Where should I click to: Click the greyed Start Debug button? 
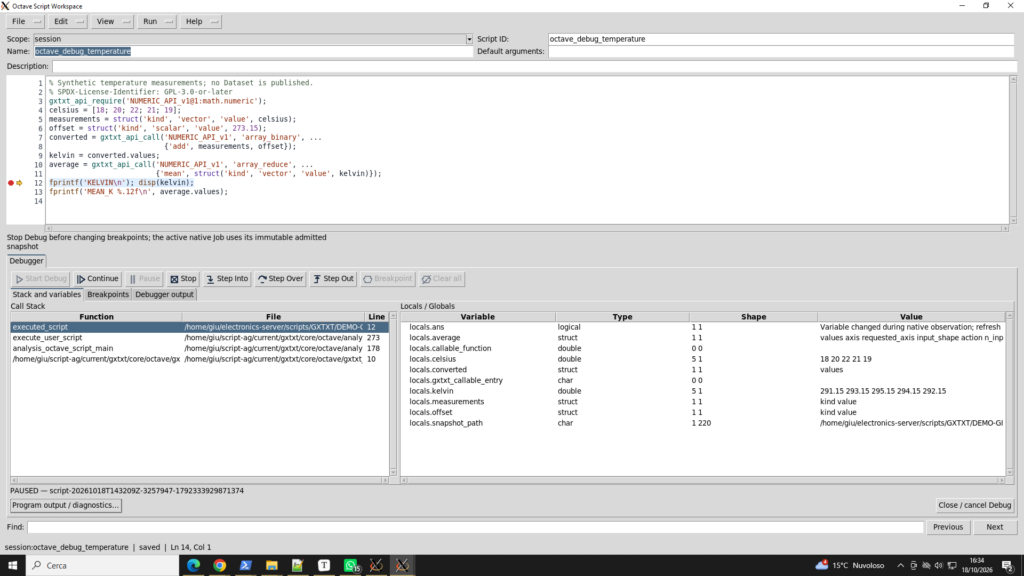pyautogui.click(x=41, y=279)
